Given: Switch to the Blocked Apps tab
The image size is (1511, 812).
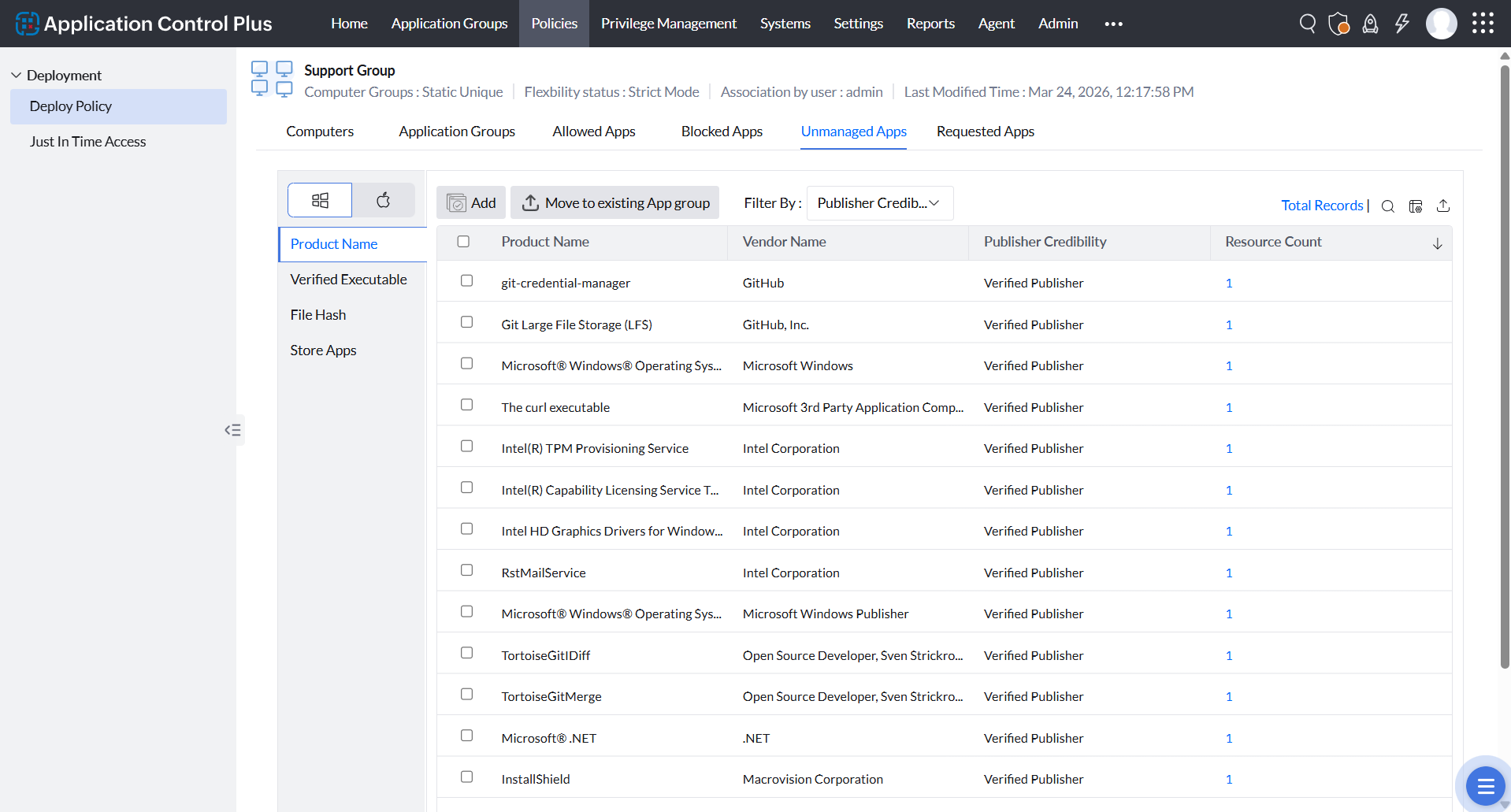Looking at the screenshot, I should pyautogui.click(x=721, y=132).
